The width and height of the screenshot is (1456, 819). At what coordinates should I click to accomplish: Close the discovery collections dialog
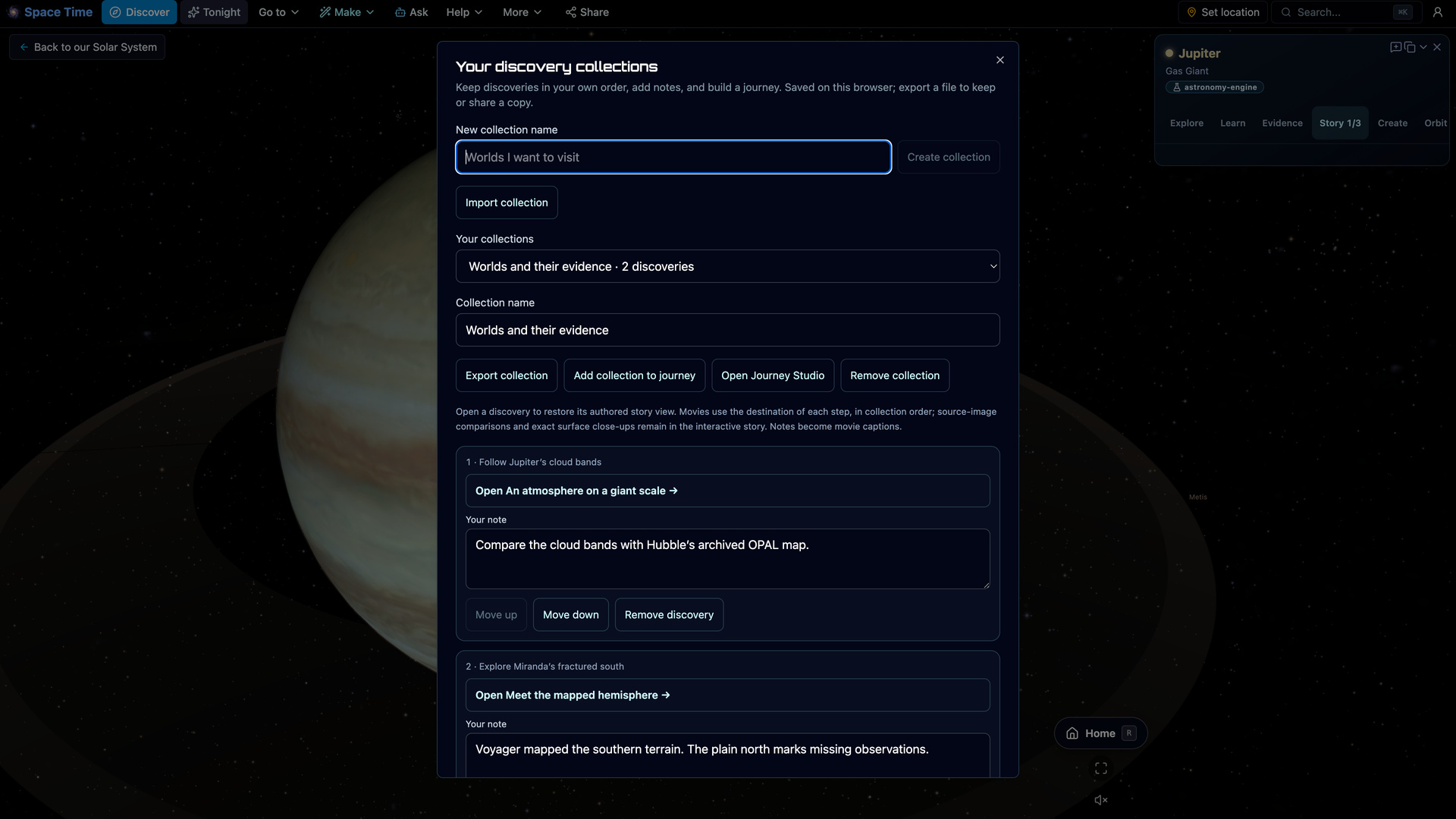coord(999,60)
